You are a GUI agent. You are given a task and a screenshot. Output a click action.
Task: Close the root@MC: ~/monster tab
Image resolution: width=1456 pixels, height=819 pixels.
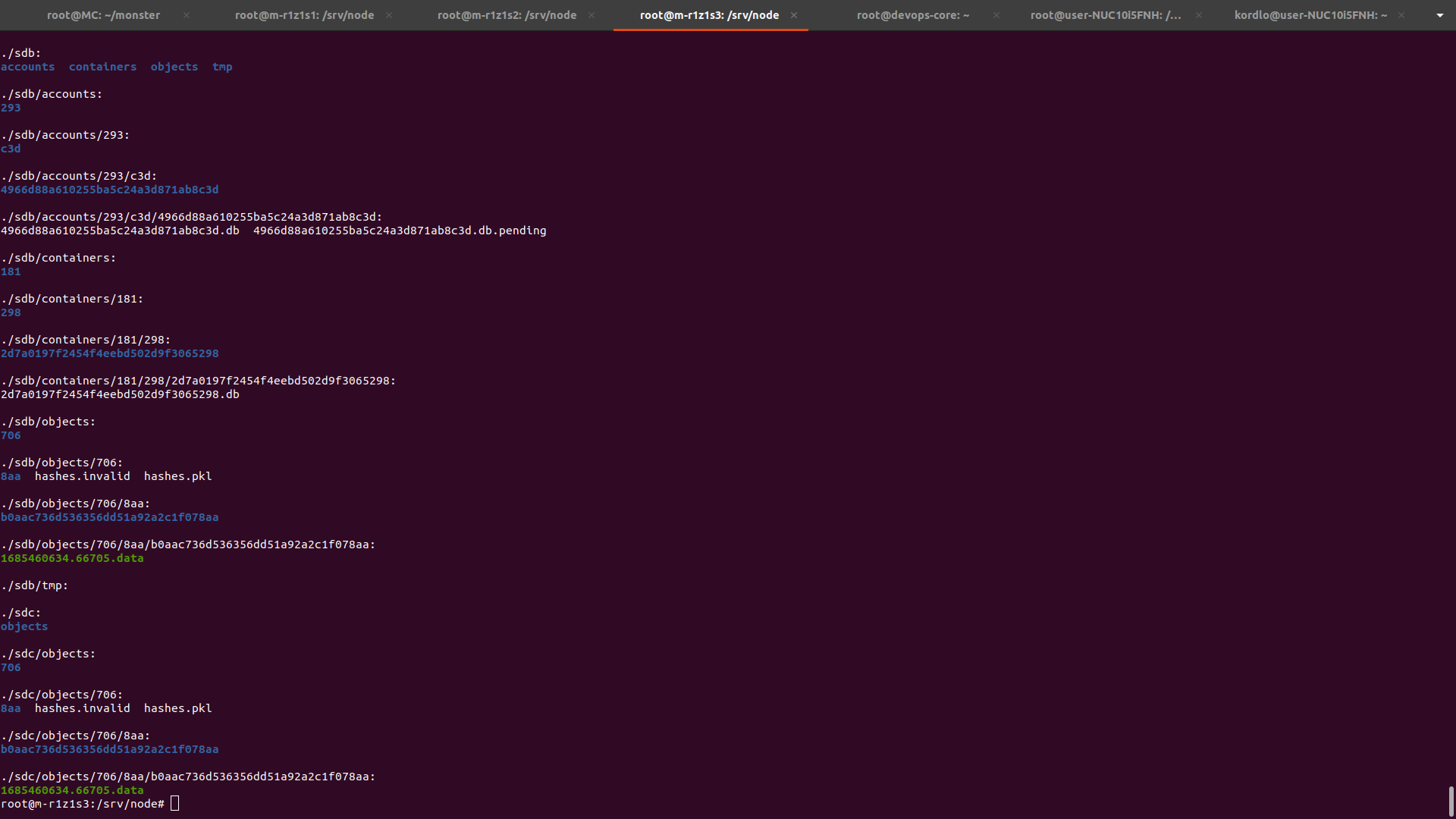click(x=187, y=15)
